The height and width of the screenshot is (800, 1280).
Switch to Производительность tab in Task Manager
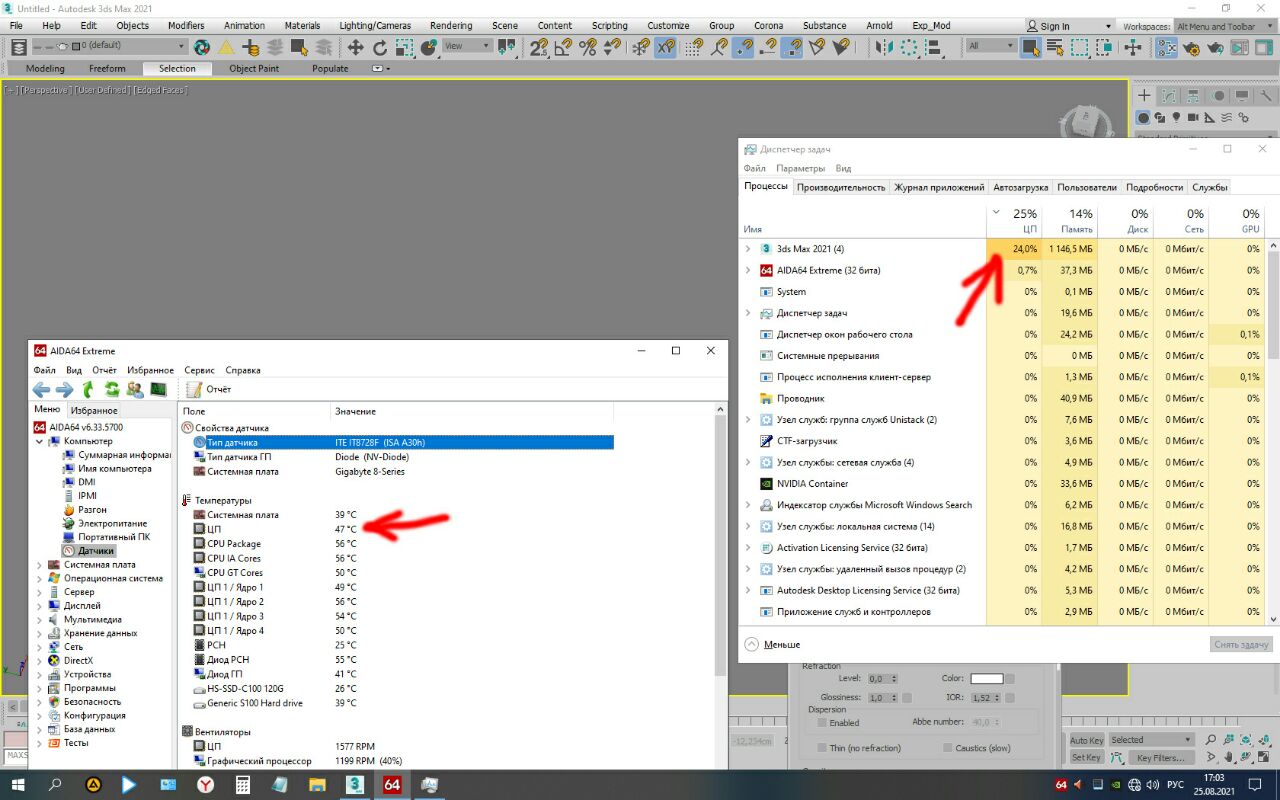(841, 187)
